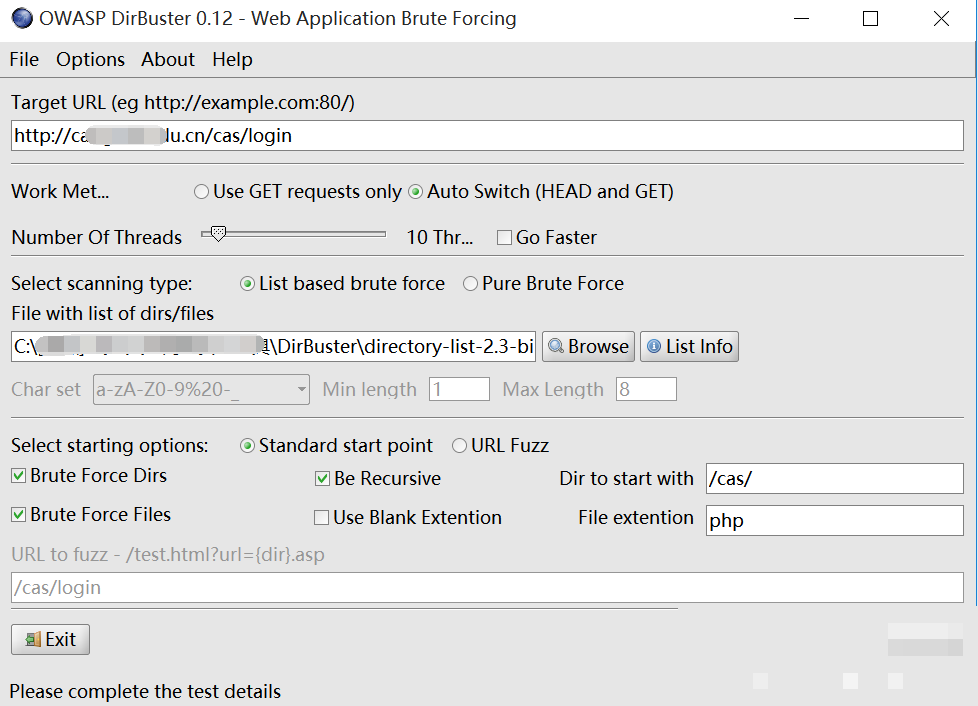
Task: Minimize the DirBuster window
Action: (x=801, y=19)
